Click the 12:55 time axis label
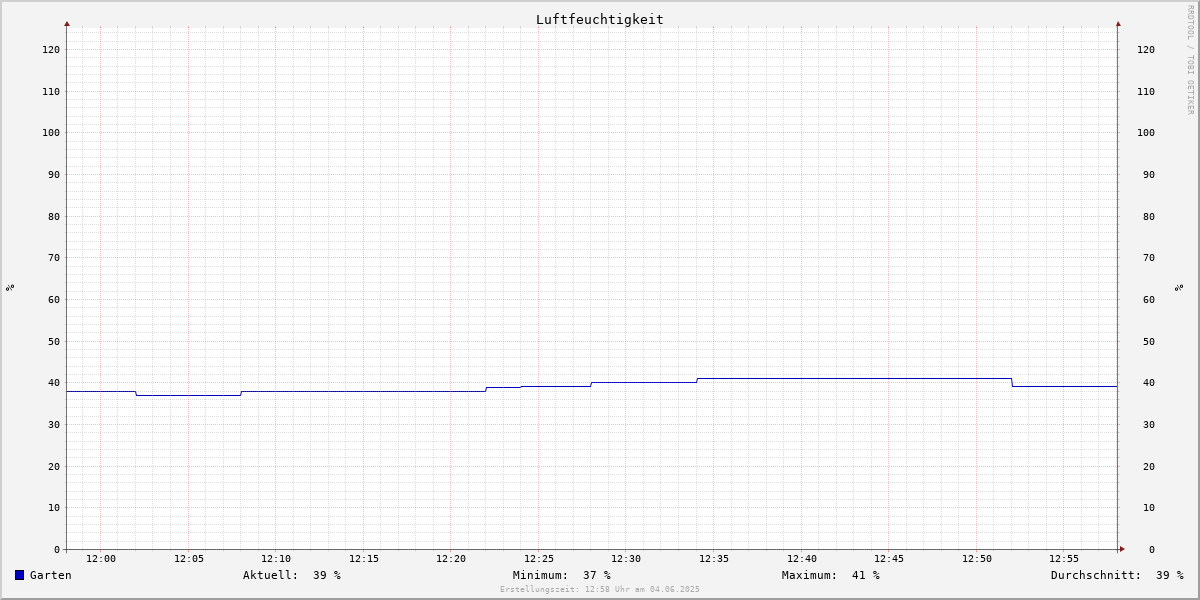 pos(1064,559)
